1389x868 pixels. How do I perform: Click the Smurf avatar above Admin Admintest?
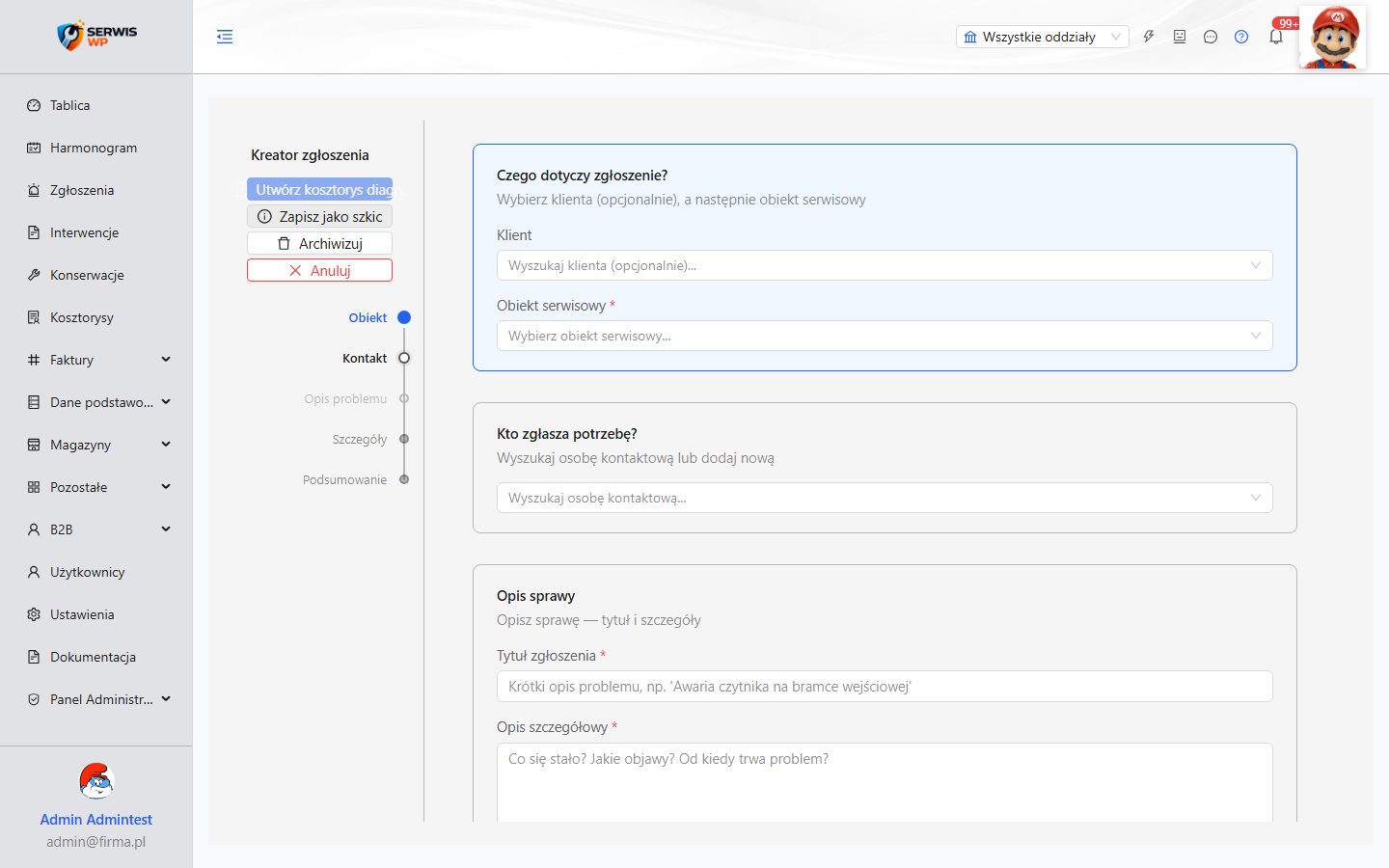pyautogui.click(x=96, y=781)
